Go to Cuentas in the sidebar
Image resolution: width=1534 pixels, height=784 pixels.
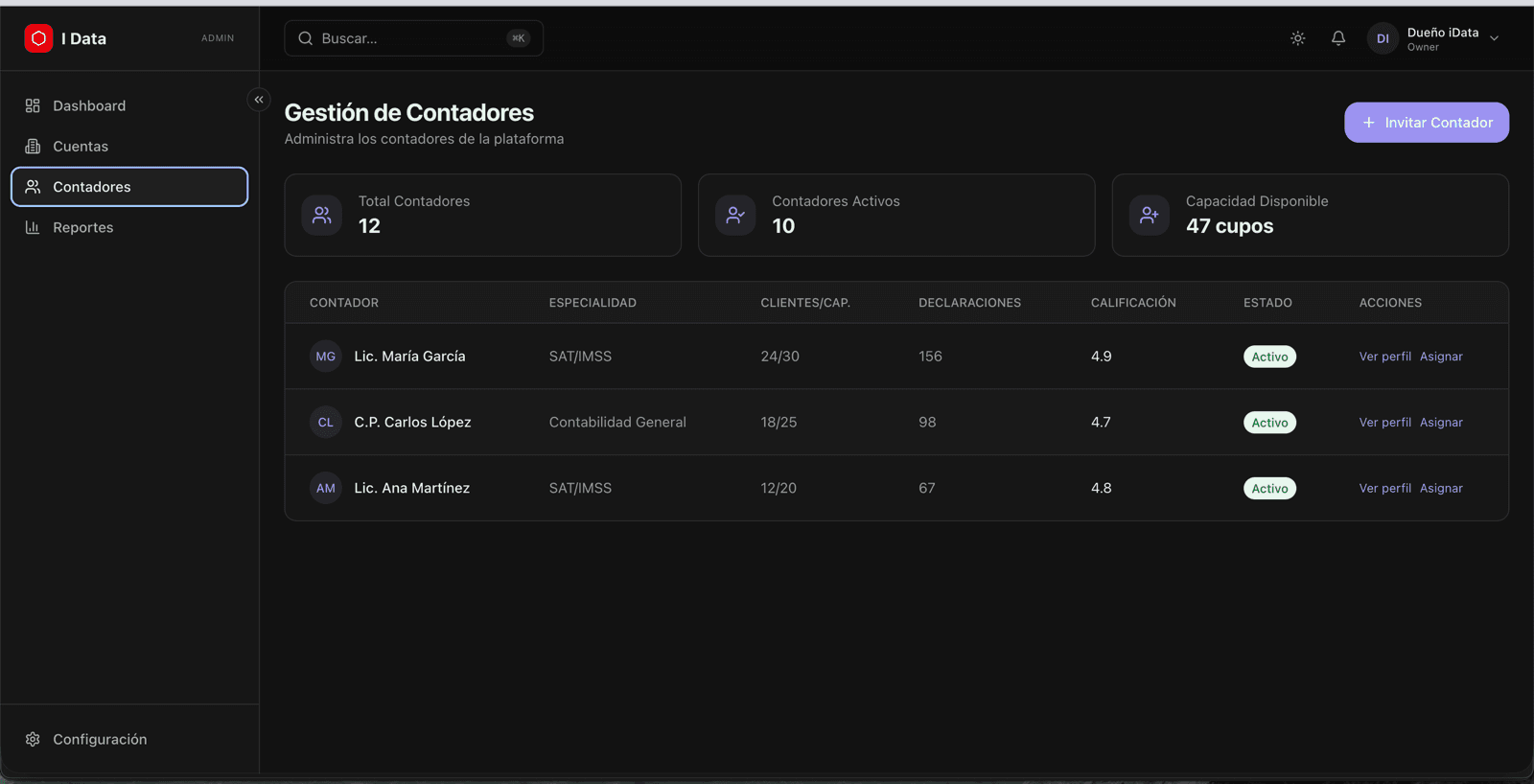(129, 147)
